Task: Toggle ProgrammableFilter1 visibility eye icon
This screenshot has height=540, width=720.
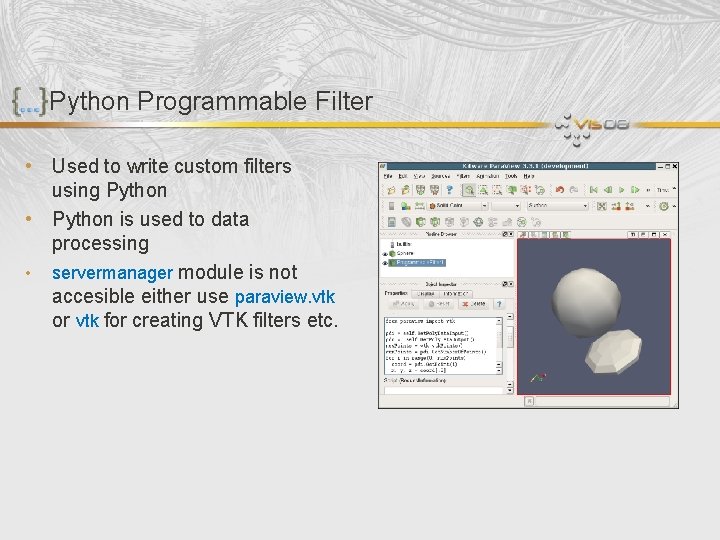Action: tap(385, 263)
